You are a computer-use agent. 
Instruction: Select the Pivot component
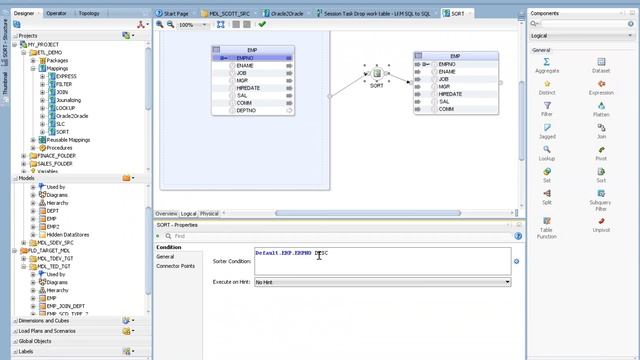click(x=601, y=153)
